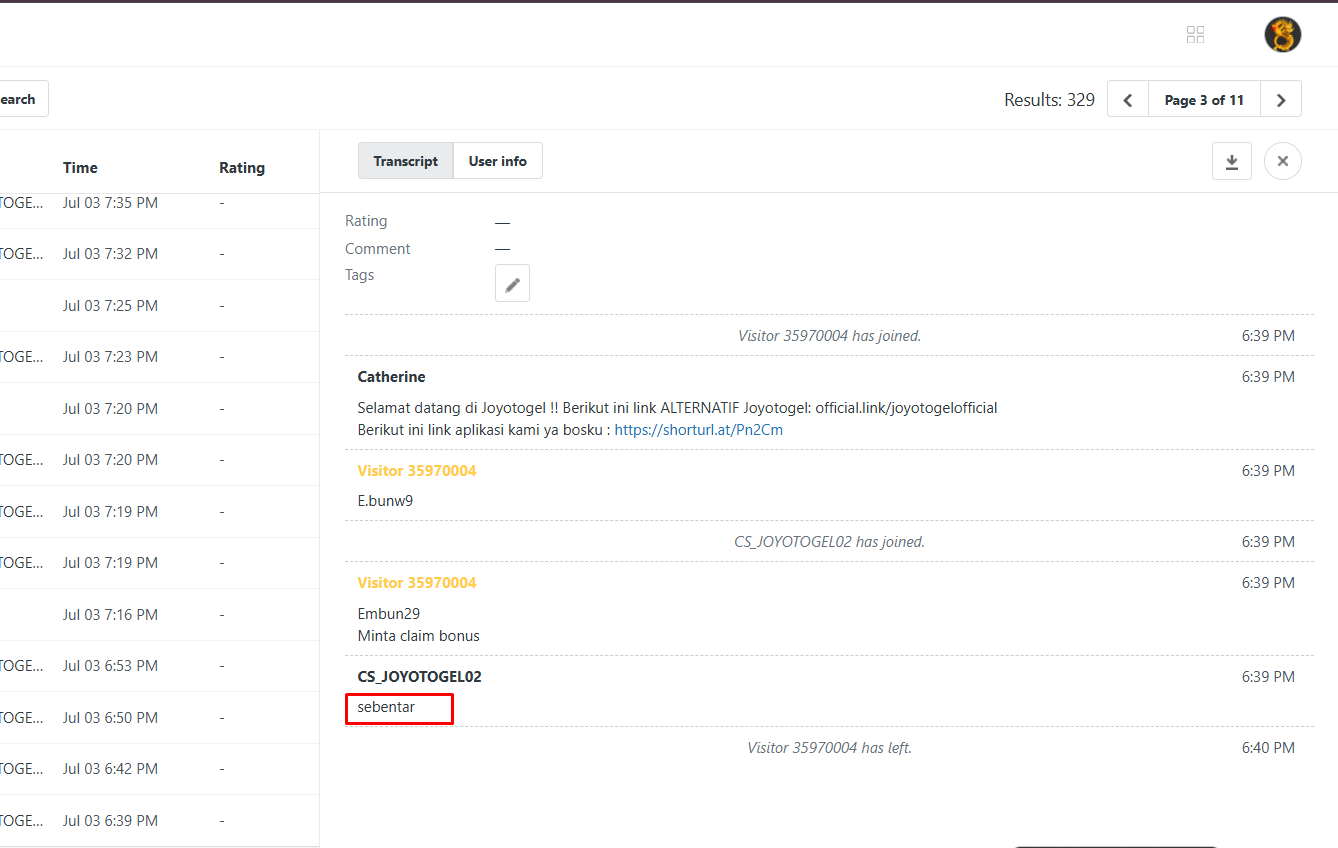The image size is (1338, 848).
Task: Click the Tags field label
Action: pos(360,275)
